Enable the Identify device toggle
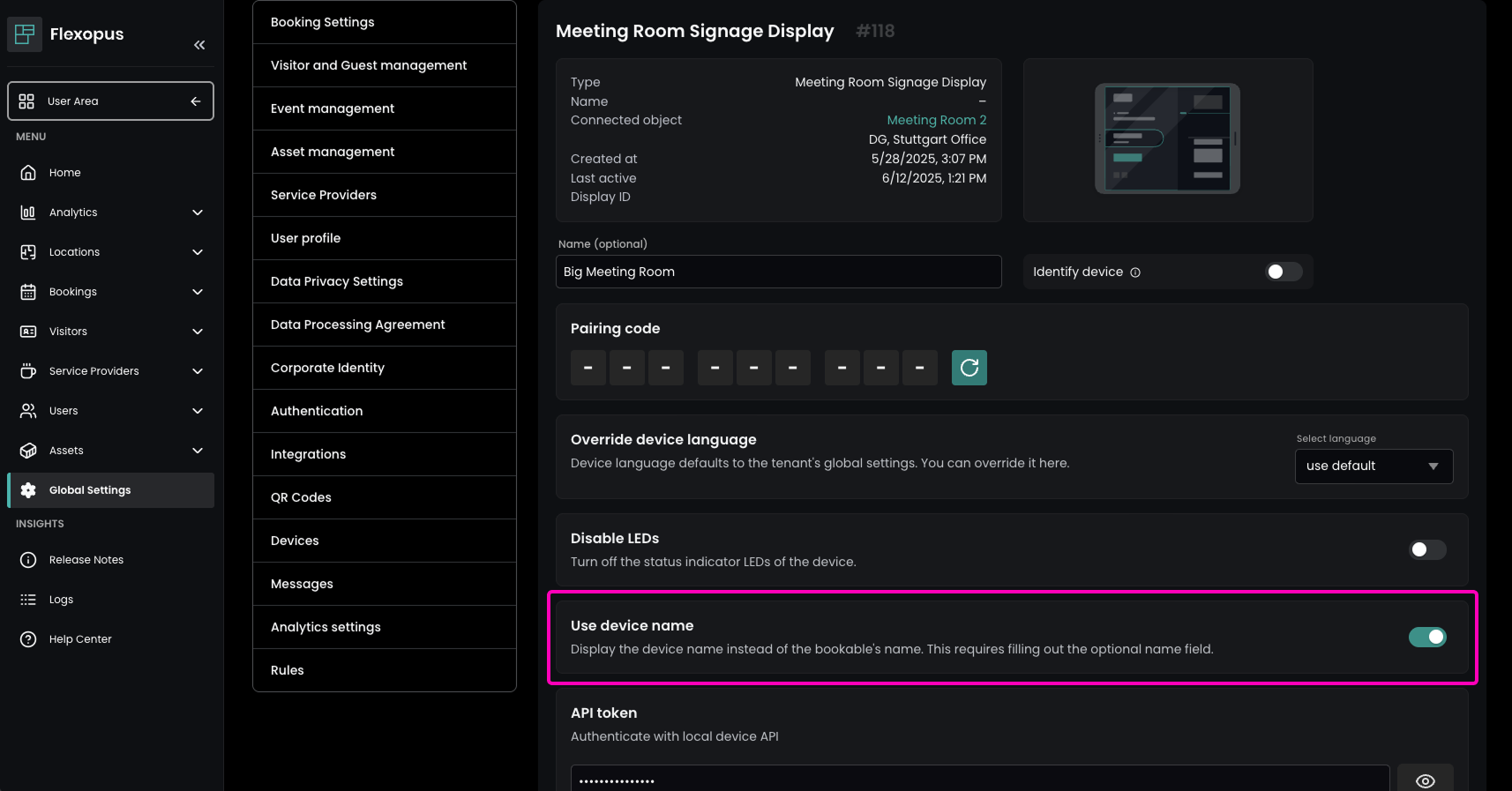 point(1283,272)
